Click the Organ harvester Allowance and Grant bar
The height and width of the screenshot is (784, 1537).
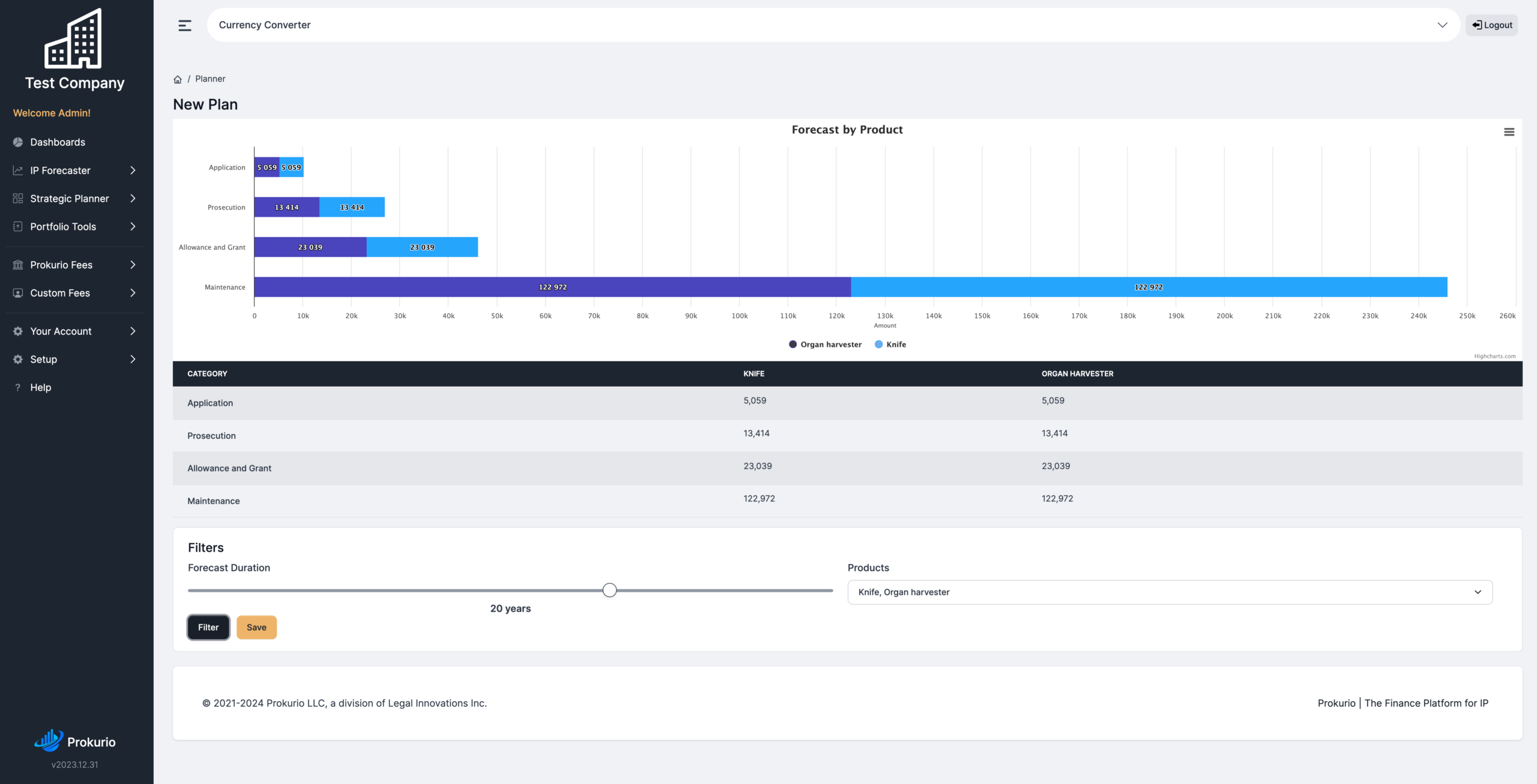(310, 247)
